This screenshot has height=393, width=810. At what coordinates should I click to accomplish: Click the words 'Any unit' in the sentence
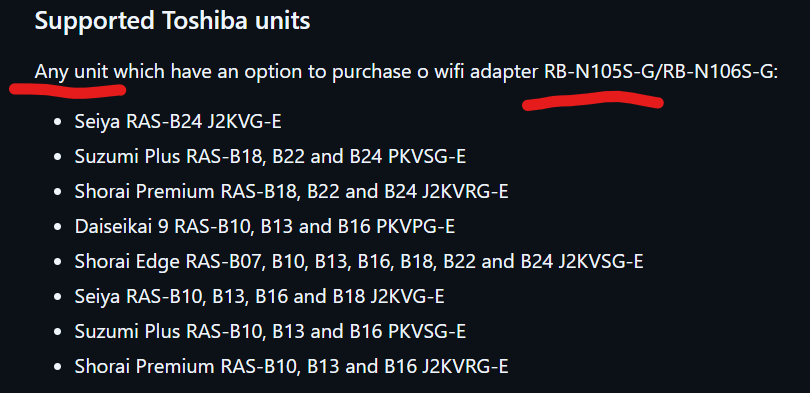72,72
